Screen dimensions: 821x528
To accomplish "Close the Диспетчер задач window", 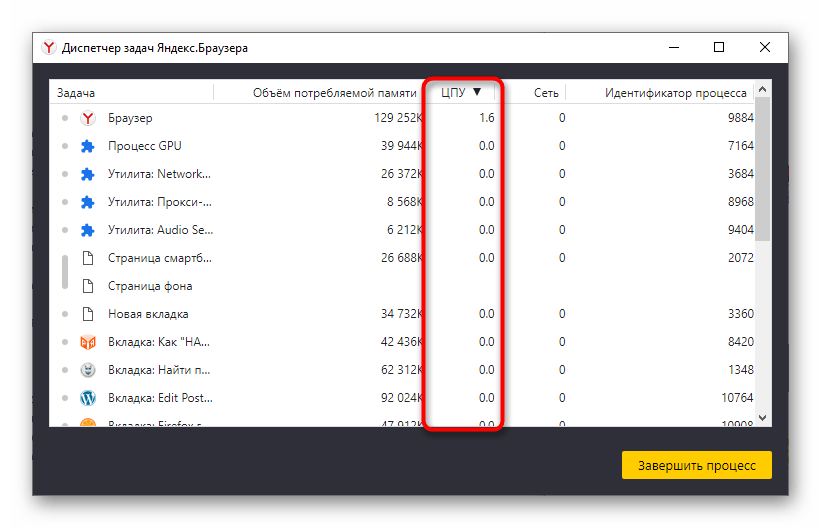I will coord(764,48).
